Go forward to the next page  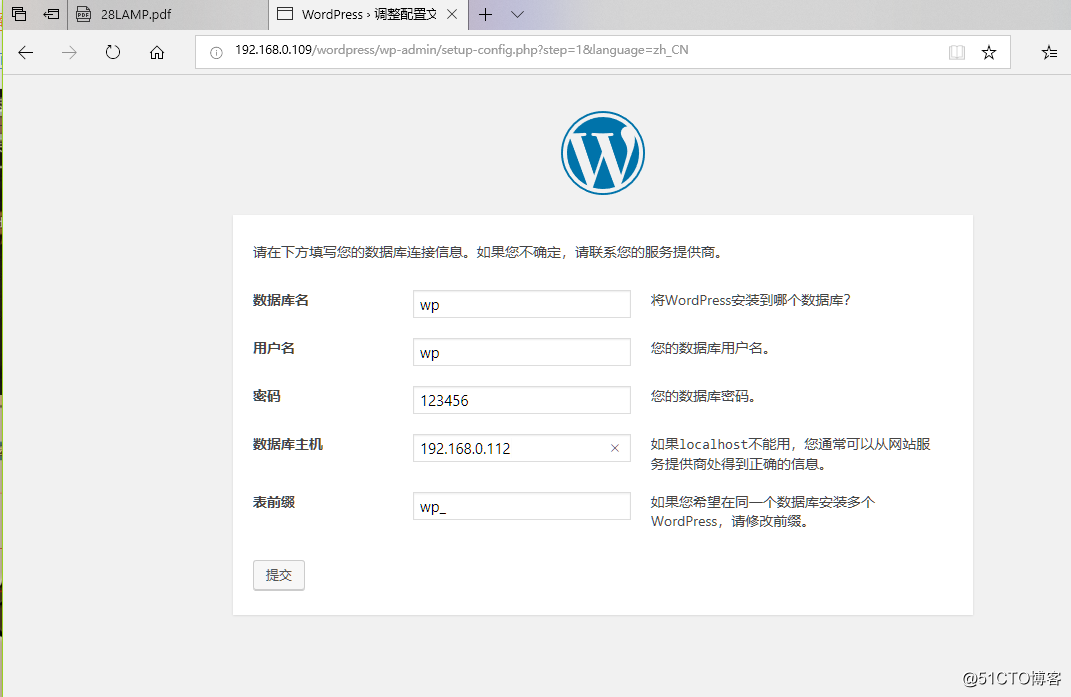(69, 53)
